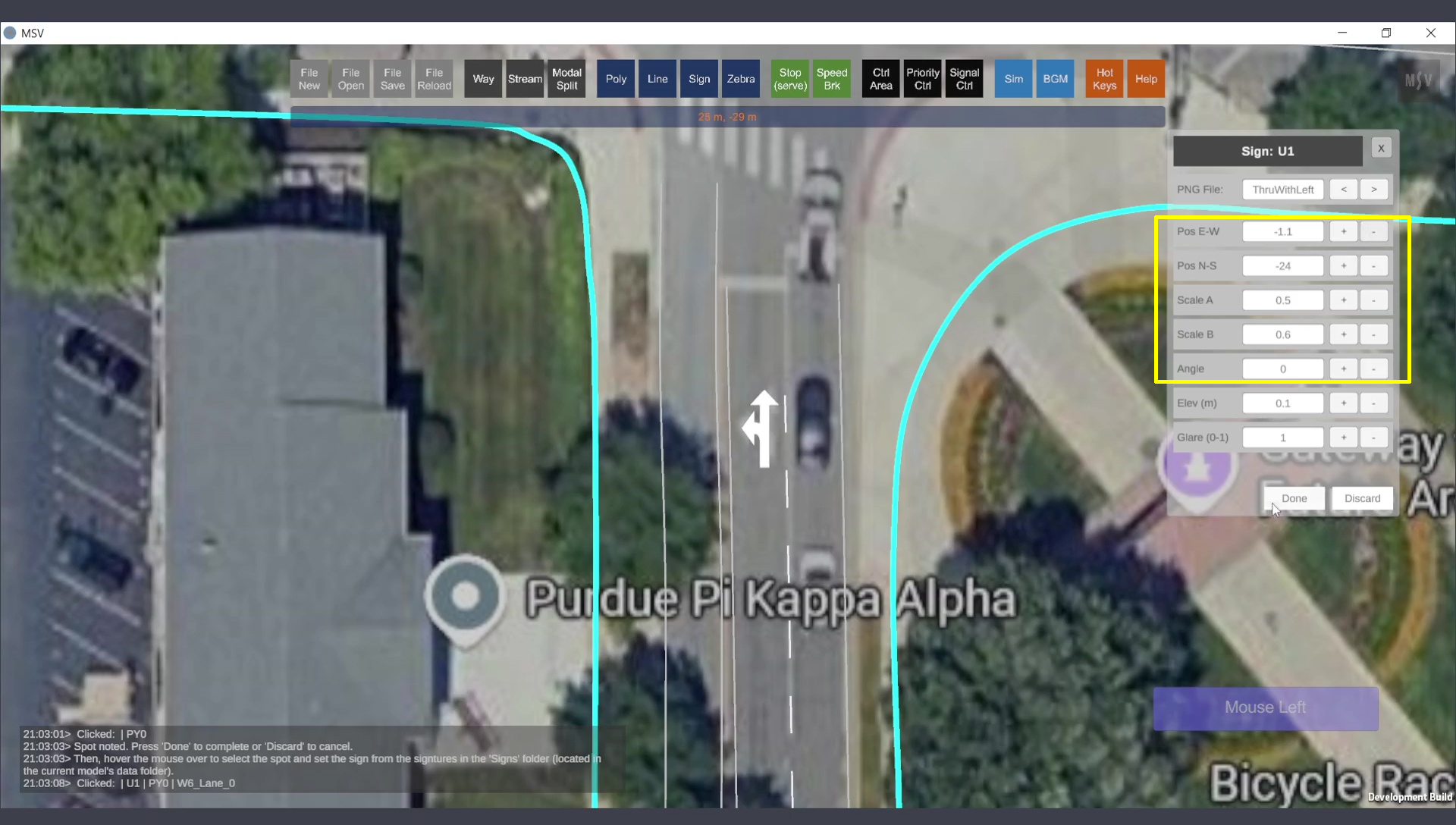Close the Sign U1 panel
1456x825 pixels.
pyautogui.click(x=1381, y=149)
